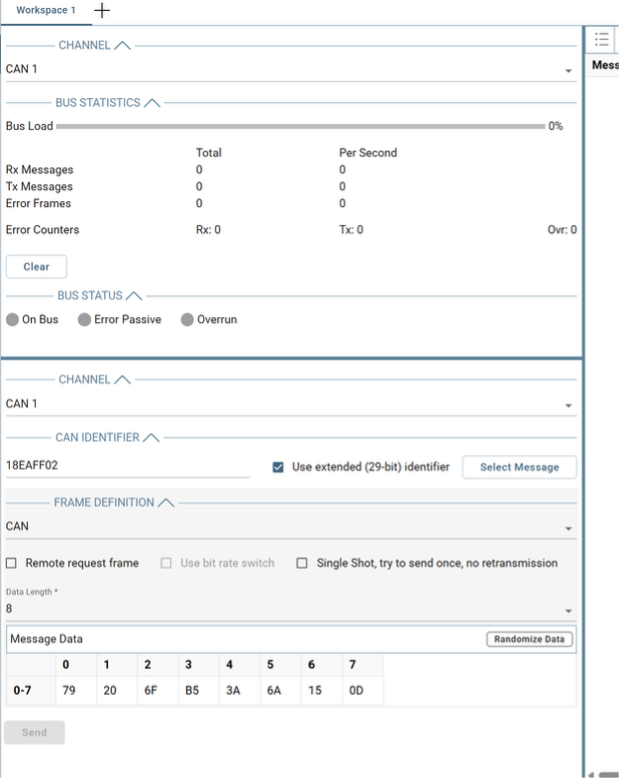Click the CAN identifier field 18EAFF02

tap(127, 465)
